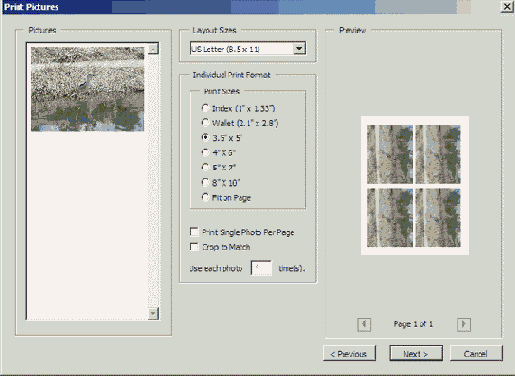Cancel the Print Pictures dialog

(476, 353)
